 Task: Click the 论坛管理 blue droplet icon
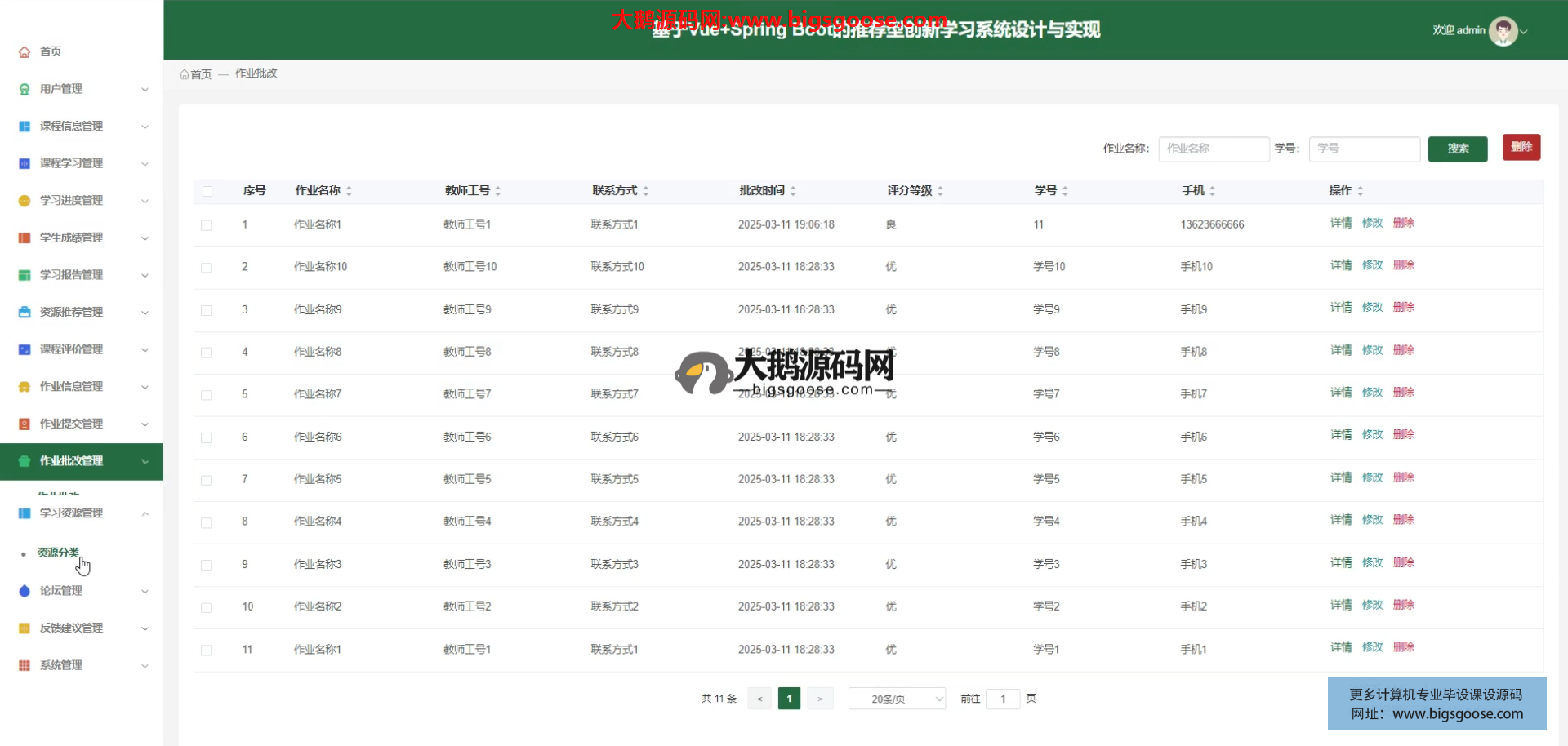[x=24, y=591]
